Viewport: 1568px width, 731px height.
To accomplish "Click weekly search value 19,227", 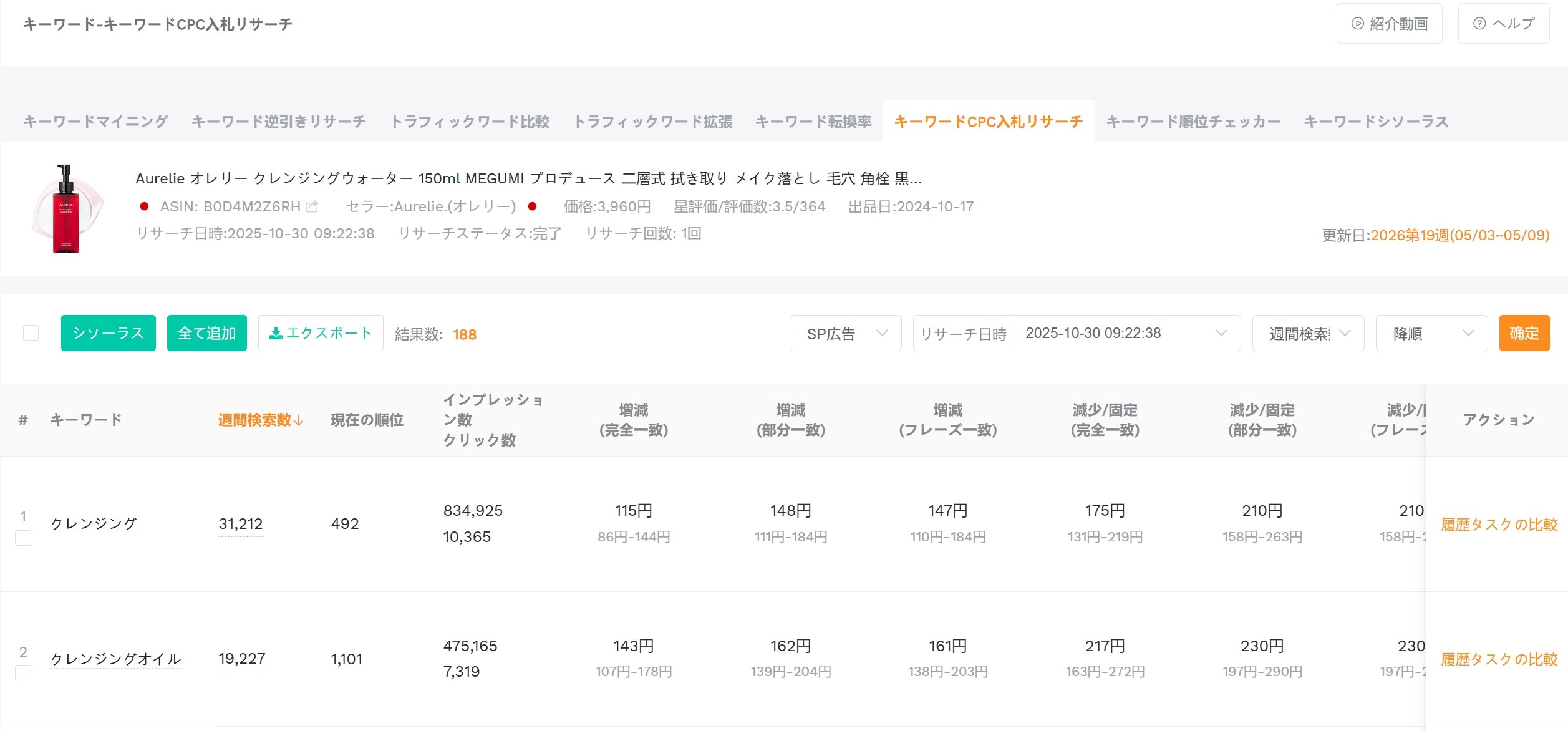I will point(242,659).
